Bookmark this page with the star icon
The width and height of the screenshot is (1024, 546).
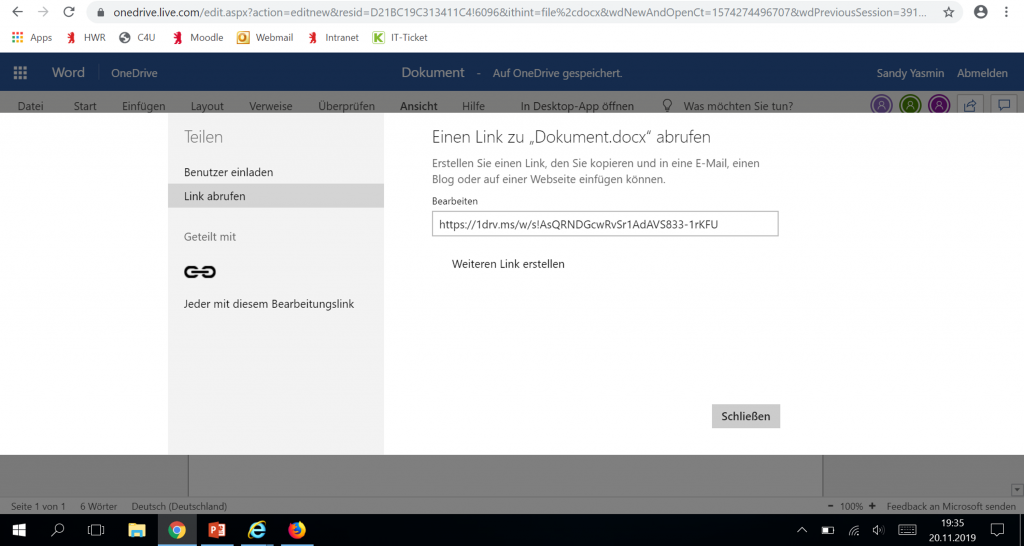[x=948, y=13]
